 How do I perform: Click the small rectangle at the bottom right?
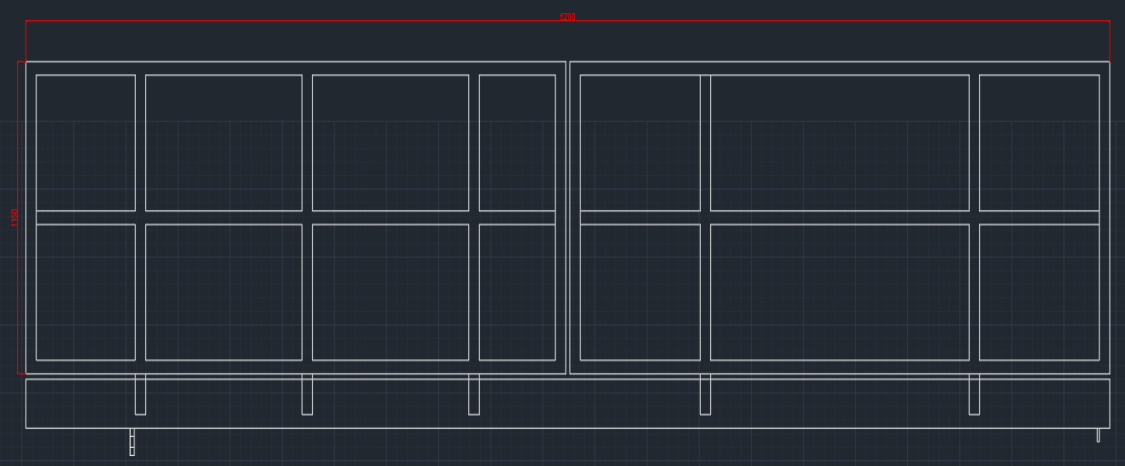(x=1098, y=435)
